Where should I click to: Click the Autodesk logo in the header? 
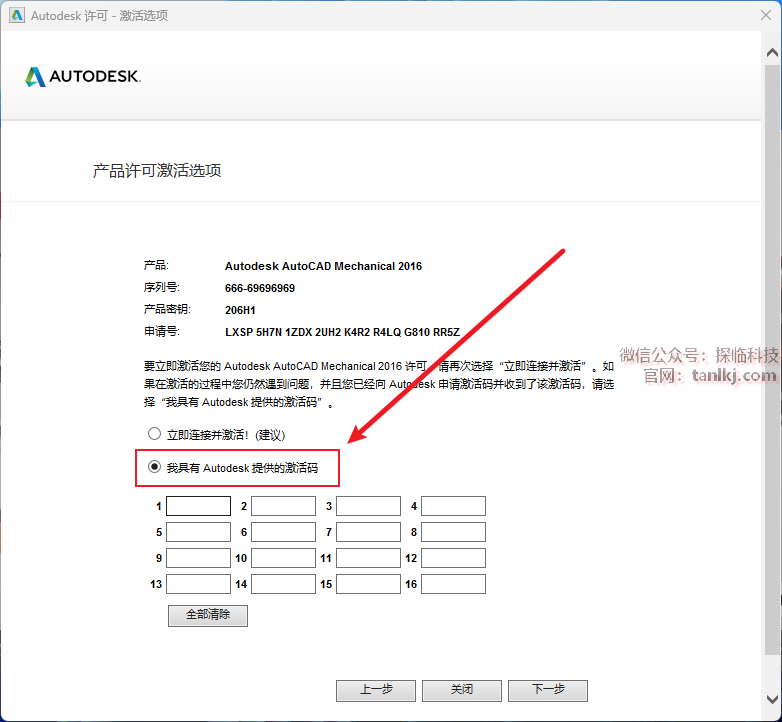[83, 77]
